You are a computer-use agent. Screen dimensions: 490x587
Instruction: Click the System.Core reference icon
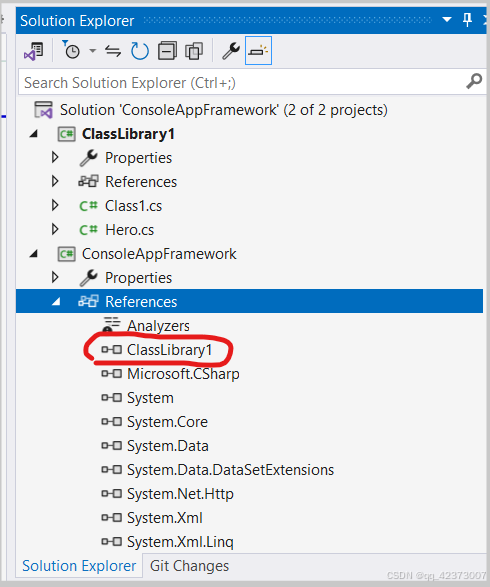pos(112,422)
